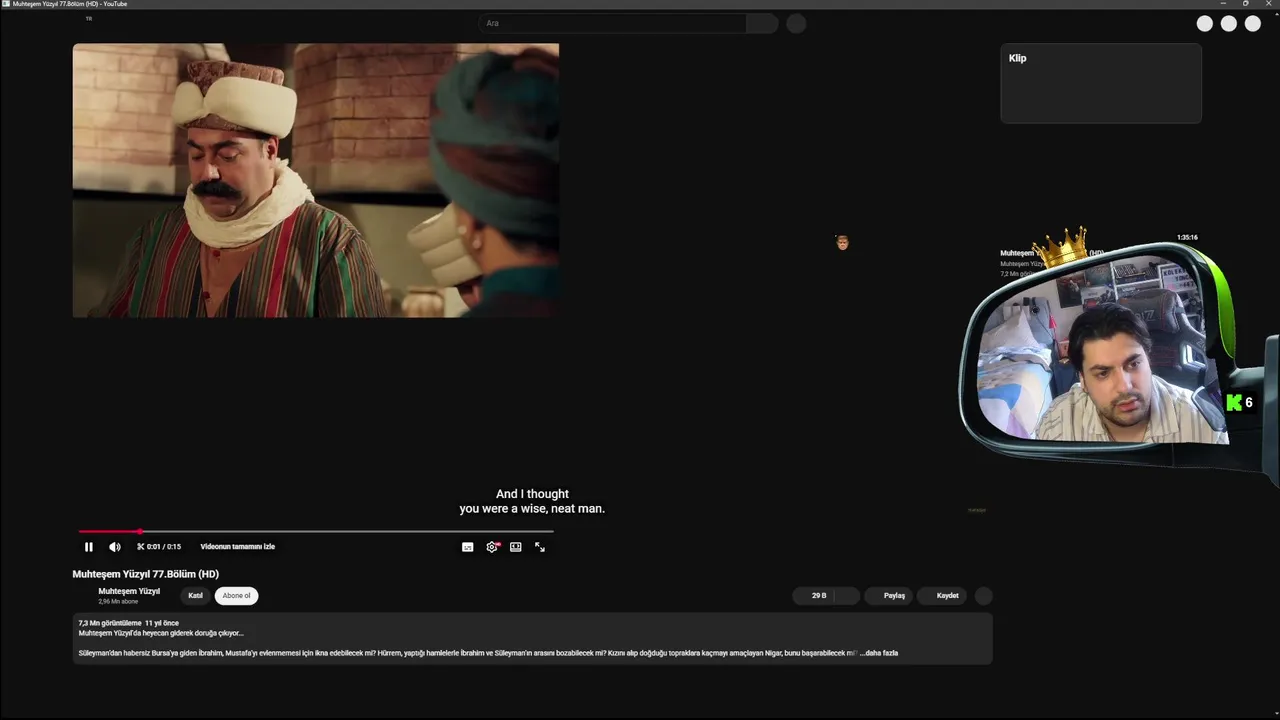Mute the video with the speaker icon
This screenshot has height=720, width=1280.
115,547
